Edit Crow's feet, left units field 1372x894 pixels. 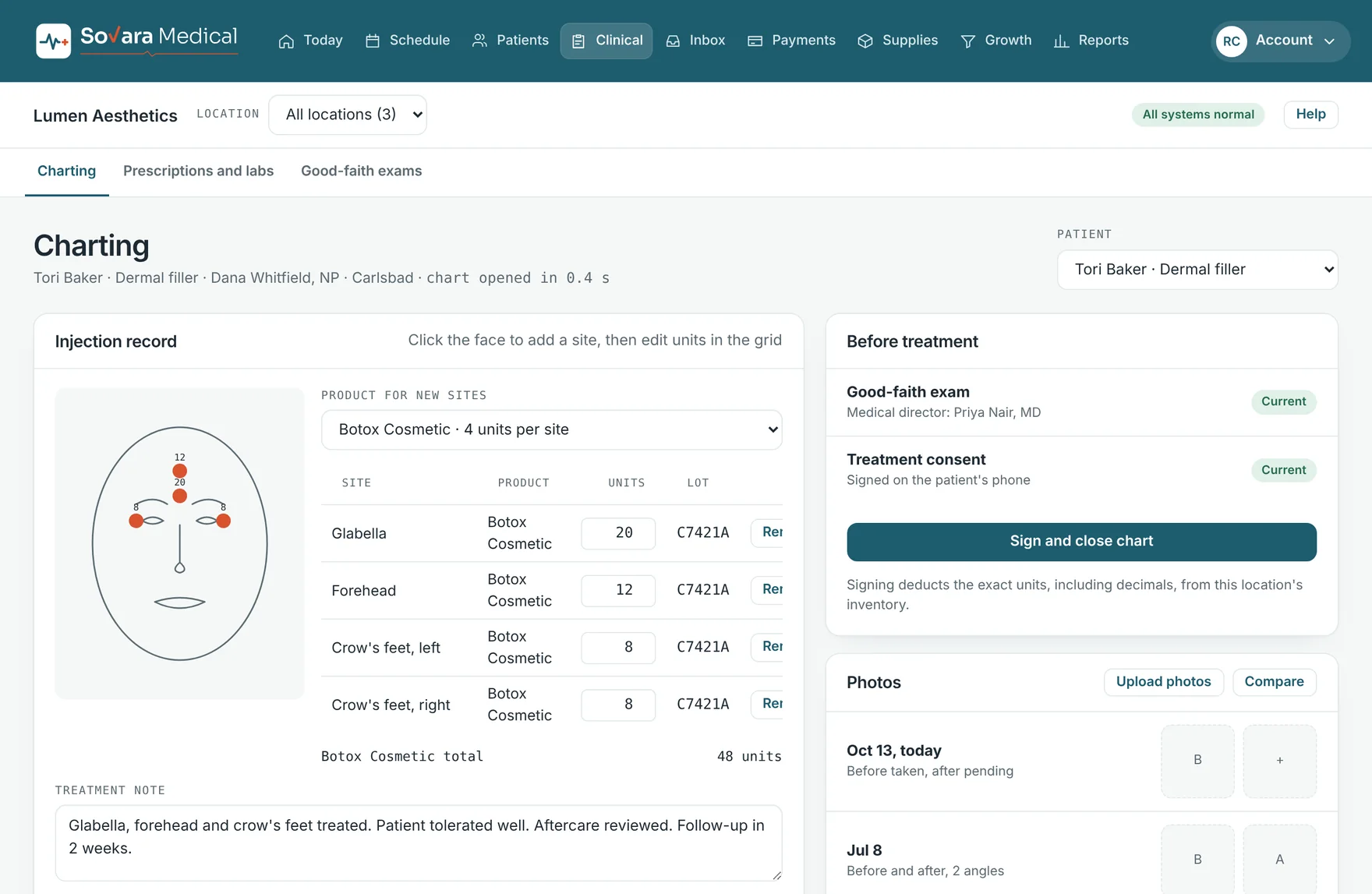618,648
